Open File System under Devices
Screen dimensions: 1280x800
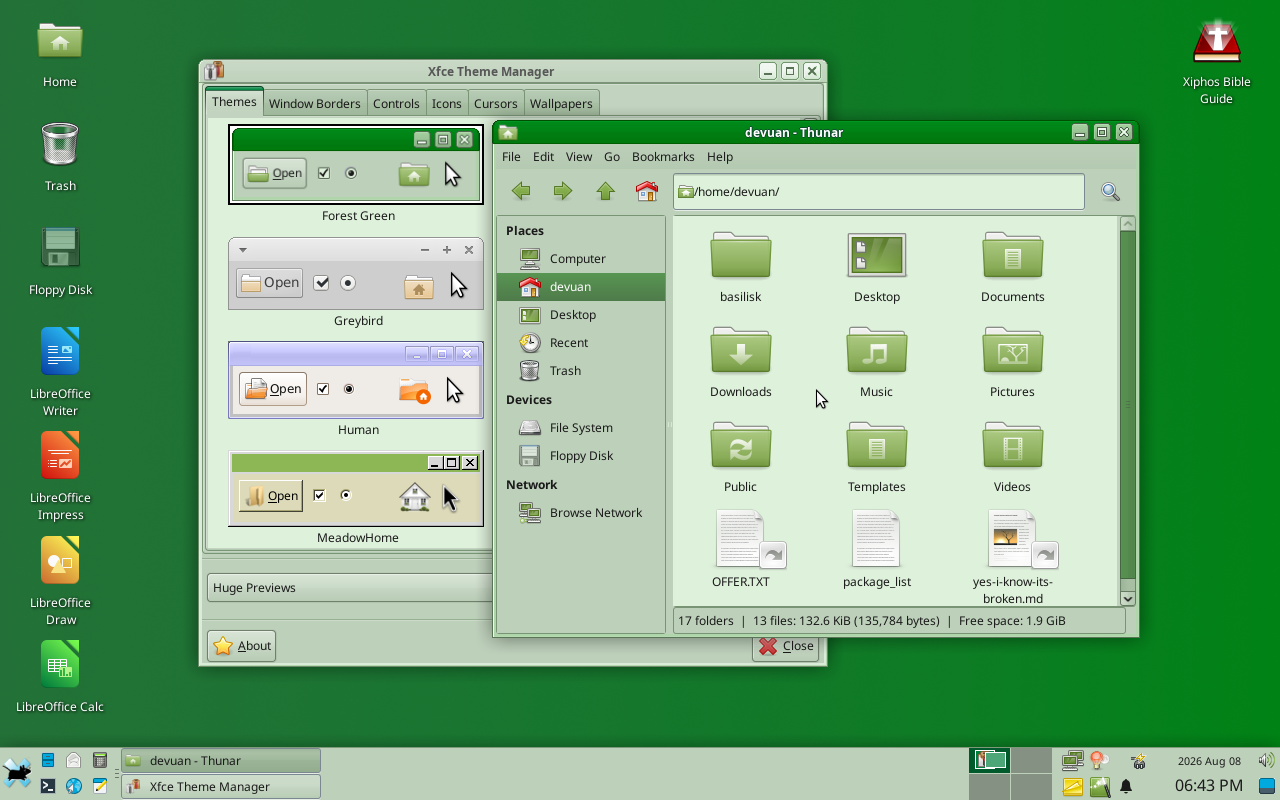tap(581, 427)
